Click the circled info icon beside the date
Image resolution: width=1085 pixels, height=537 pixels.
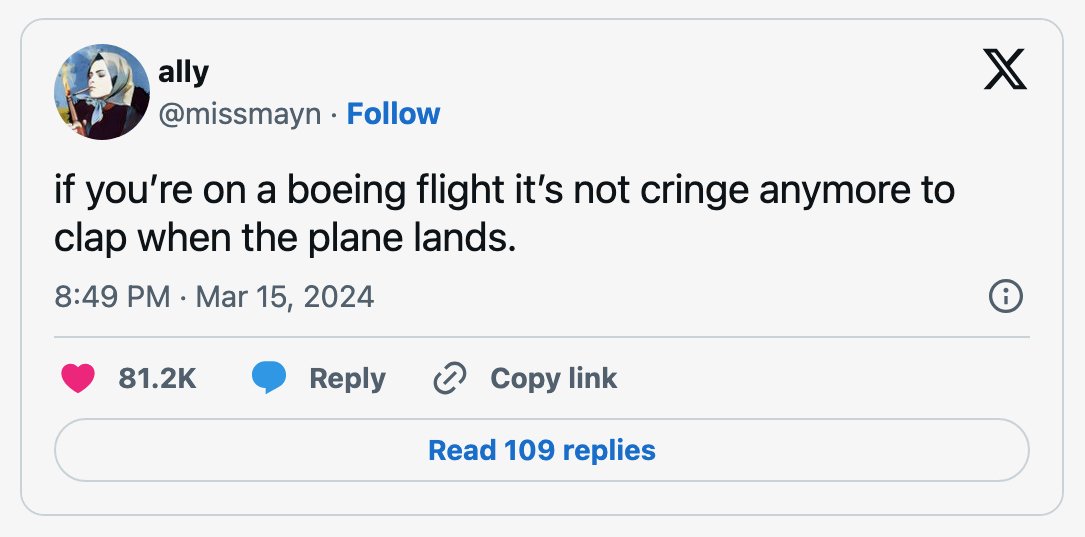click(x=1005, y=297)
